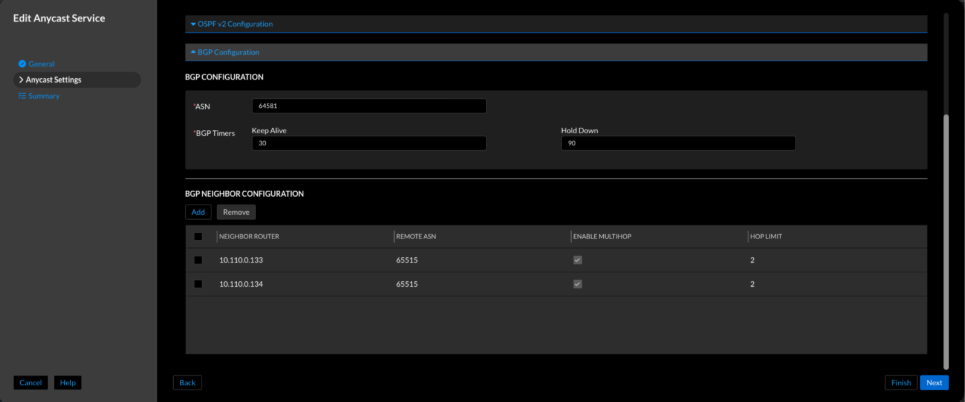Image resolution: width=965 pixels, height=402 pixels.
Task: Proceed with the Next button
Action: (x=934, y=382)
